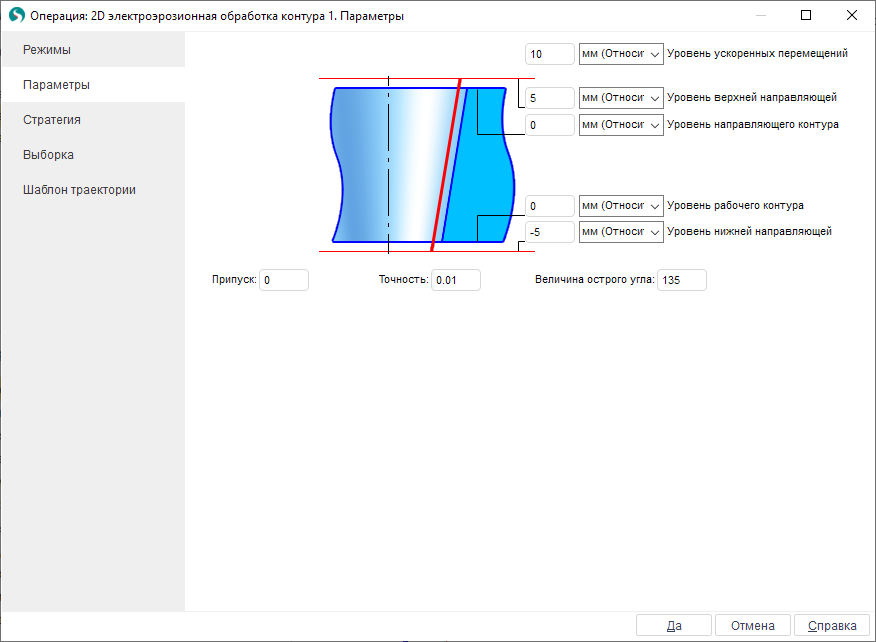Expand units dropdown for Уровень ускоренных перемещений
The height and width of the screenshot is (642, 876).
coord(621,54)
